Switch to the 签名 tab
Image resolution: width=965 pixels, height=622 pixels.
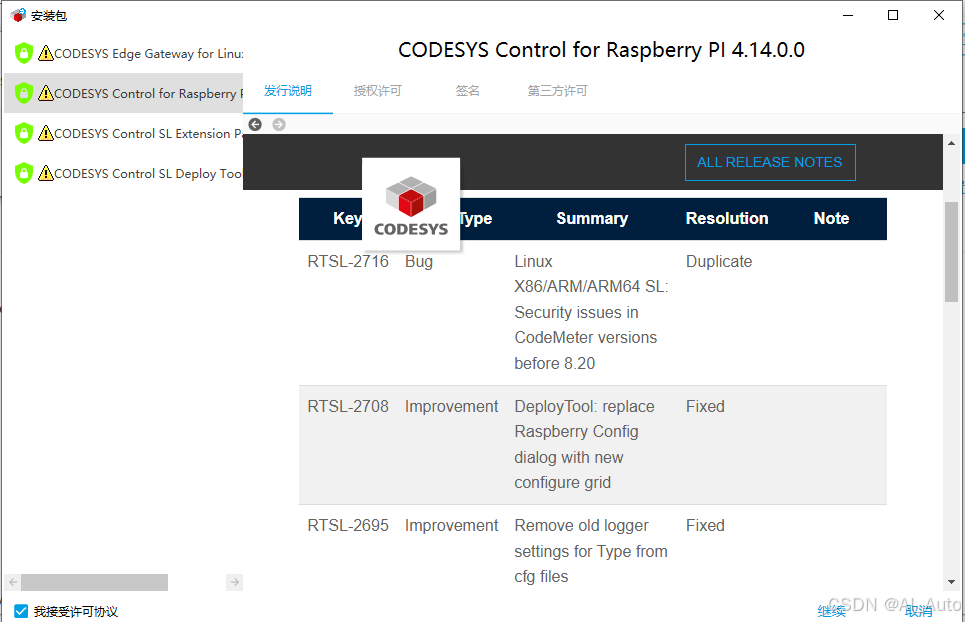tap(467, 91)
